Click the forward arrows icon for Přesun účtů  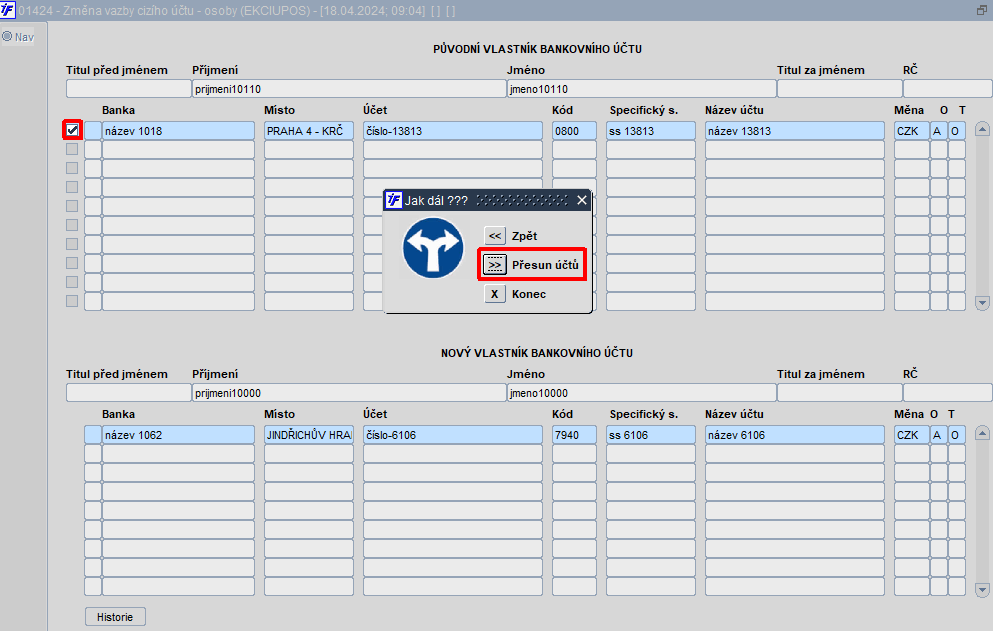pos(495,265)
